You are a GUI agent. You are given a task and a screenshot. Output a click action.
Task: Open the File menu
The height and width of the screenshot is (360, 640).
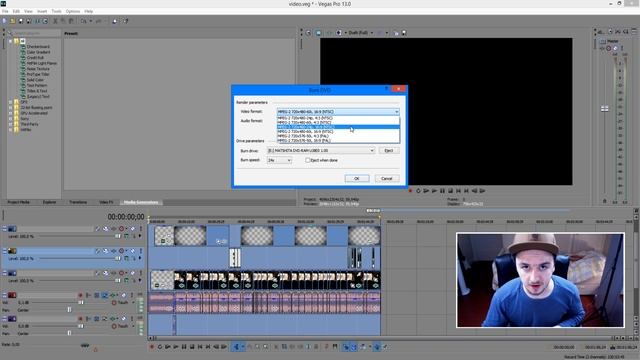click(5, 11)
